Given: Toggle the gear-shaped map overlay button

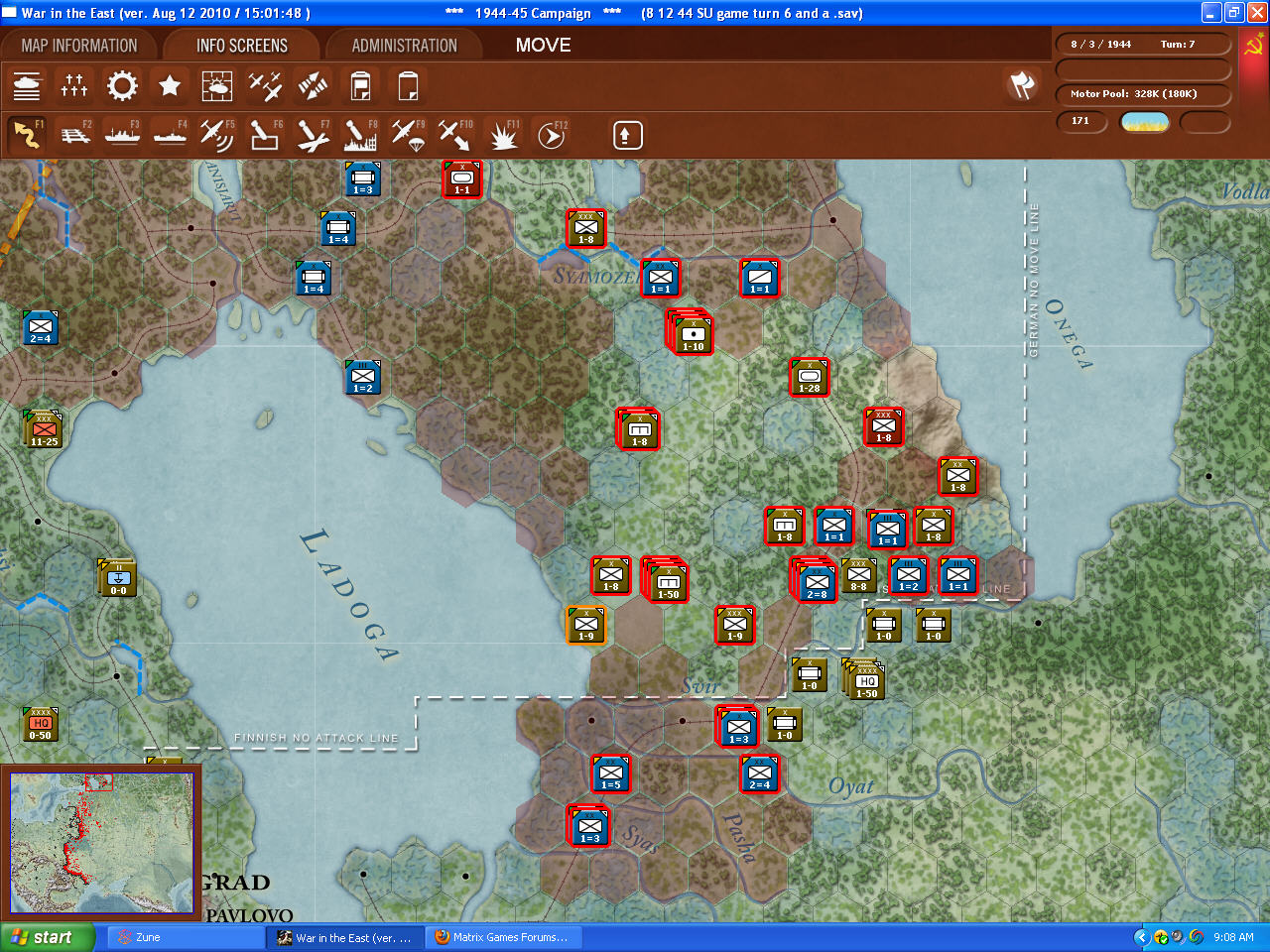Looking at the screenshot, I should (122, 86).
